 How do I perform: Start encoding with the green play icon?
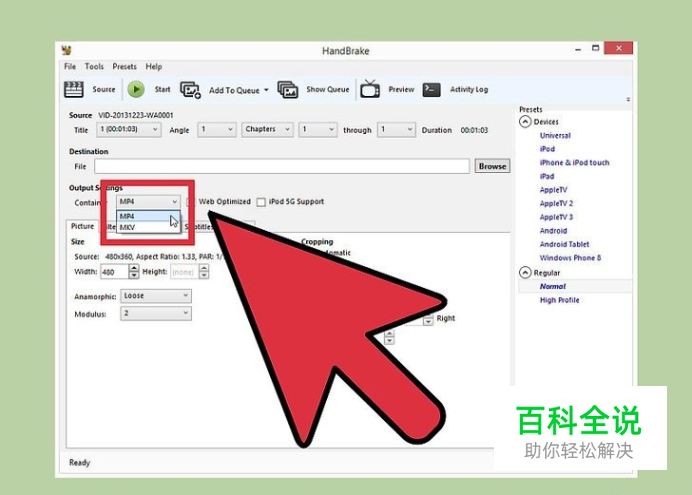(x=136, y=90)
